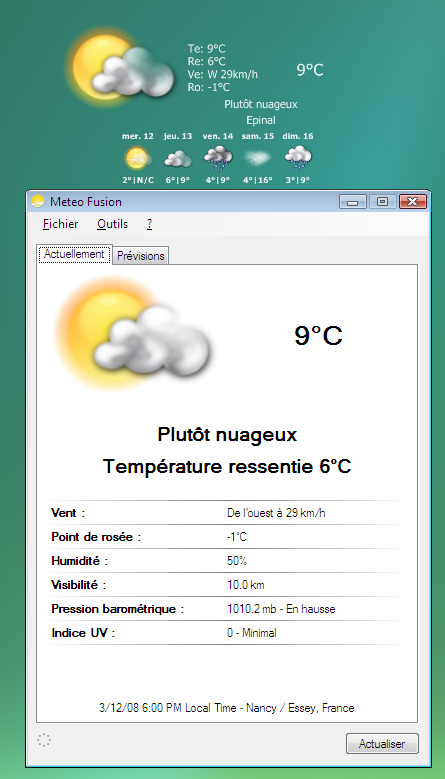Click the current weather icon in Actuellement tab
This screenshot has width=445, height=779.
tap(133, 334)
